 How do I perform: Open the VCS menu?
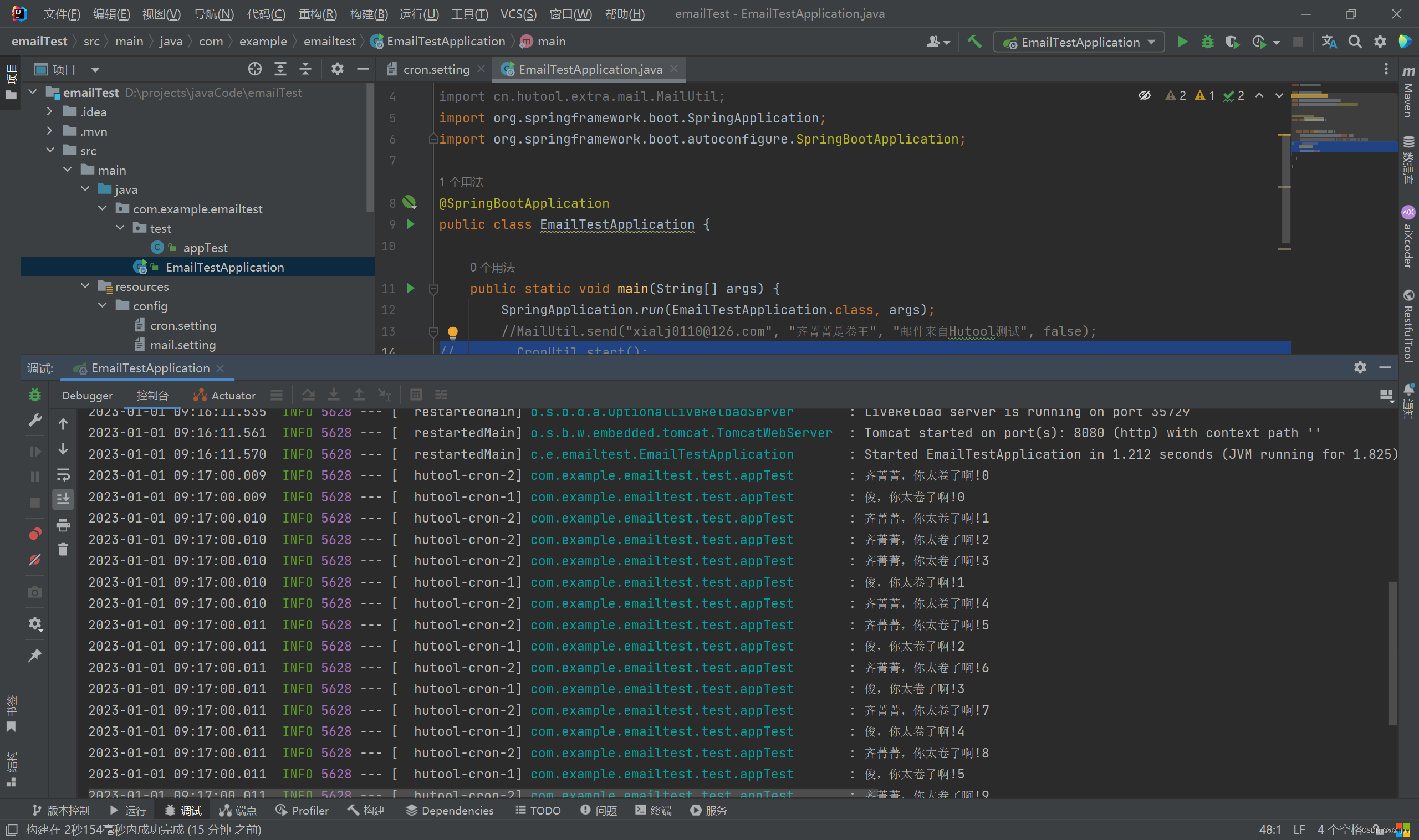pos(518,14)
